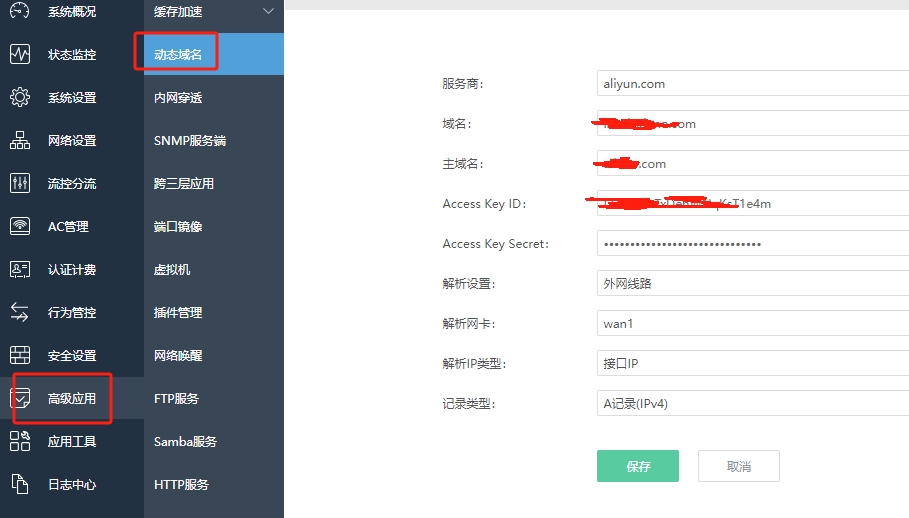
Task: Click the 记录类型 field label
Action: [468, 404]
